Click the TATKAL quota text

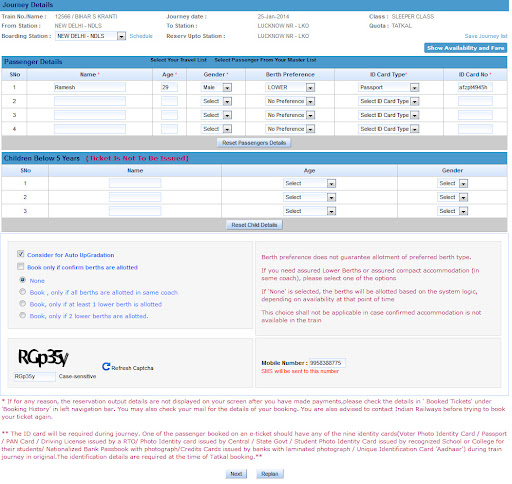click(402, 26)
